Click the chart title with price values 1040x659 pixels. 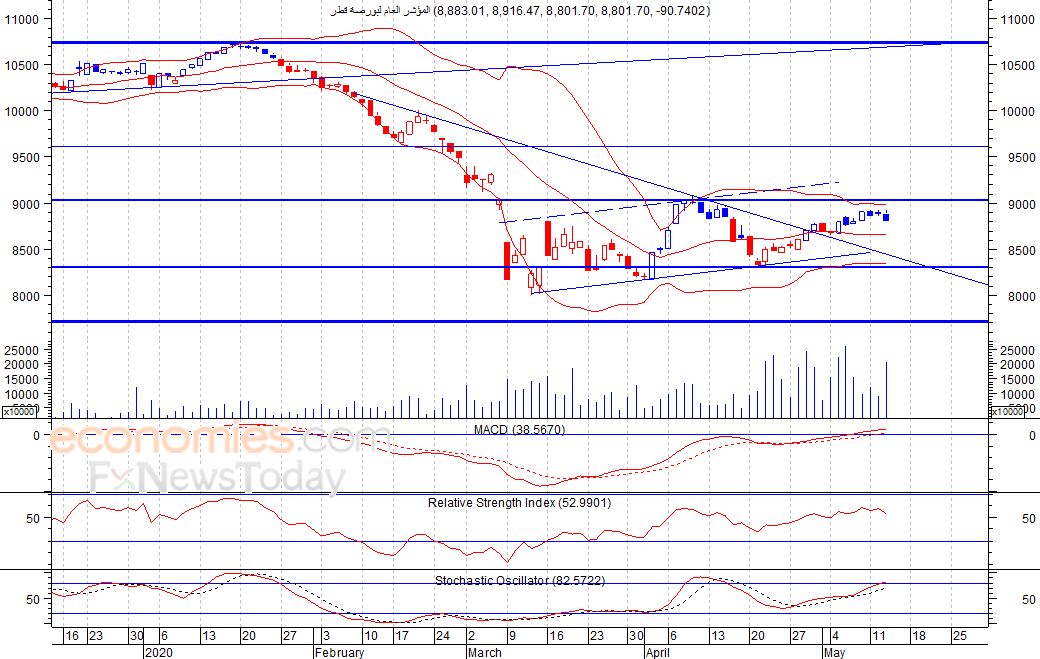tap(520, 11)
